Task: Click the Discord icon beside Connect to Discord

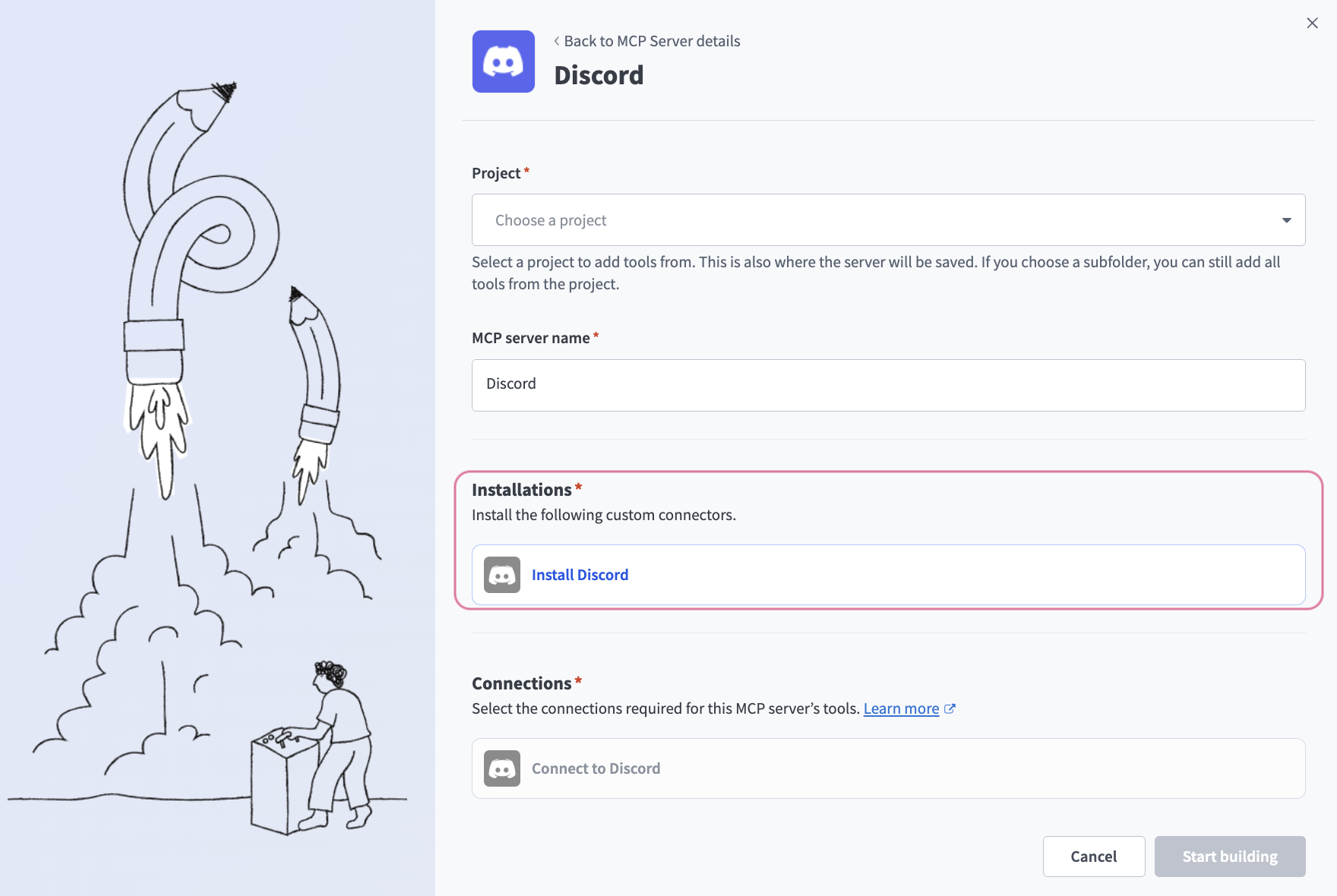Action: point(502,768)
